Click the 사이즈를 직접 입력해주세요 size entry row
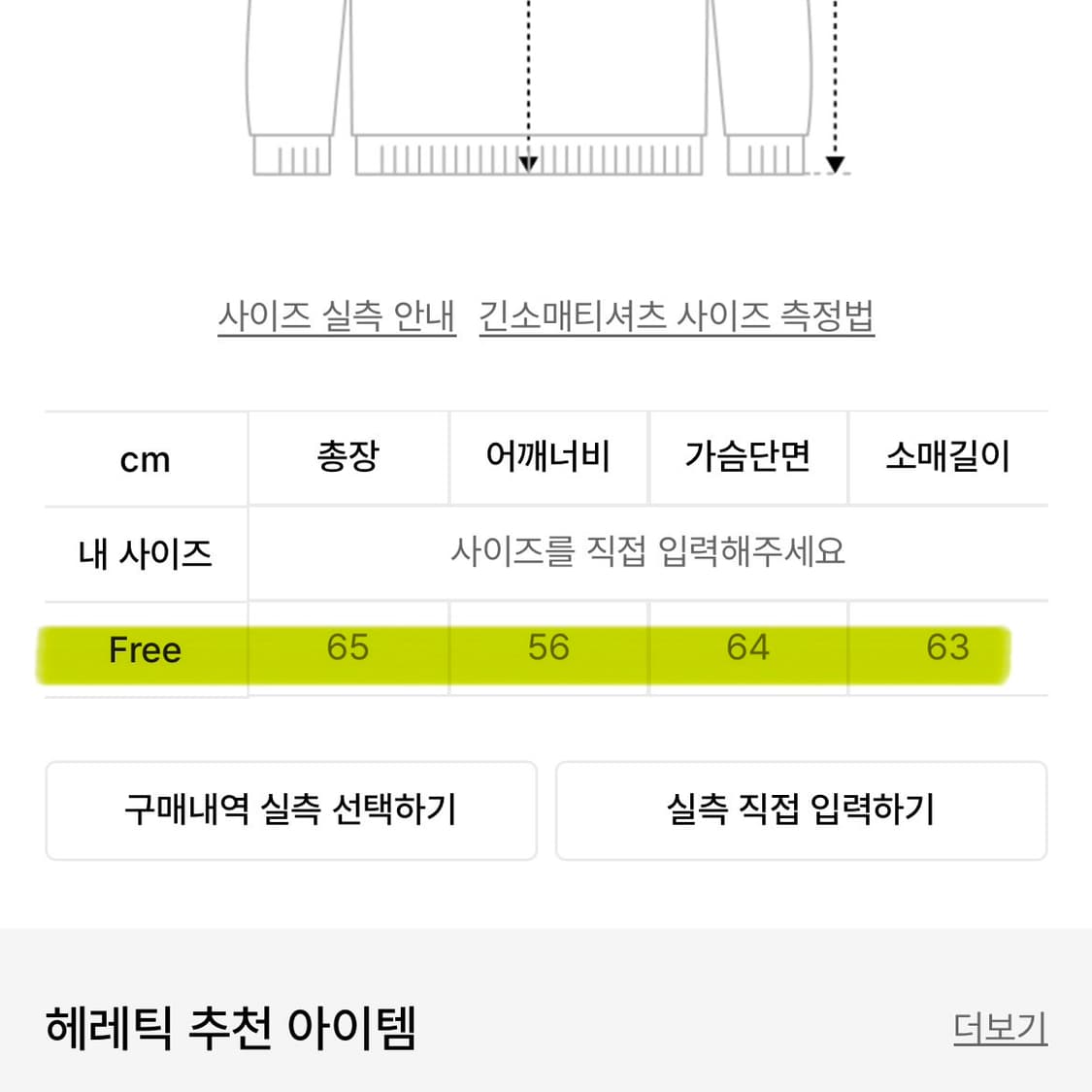The width and height of the screenshot is (1092, 1092). click(647, 552)
